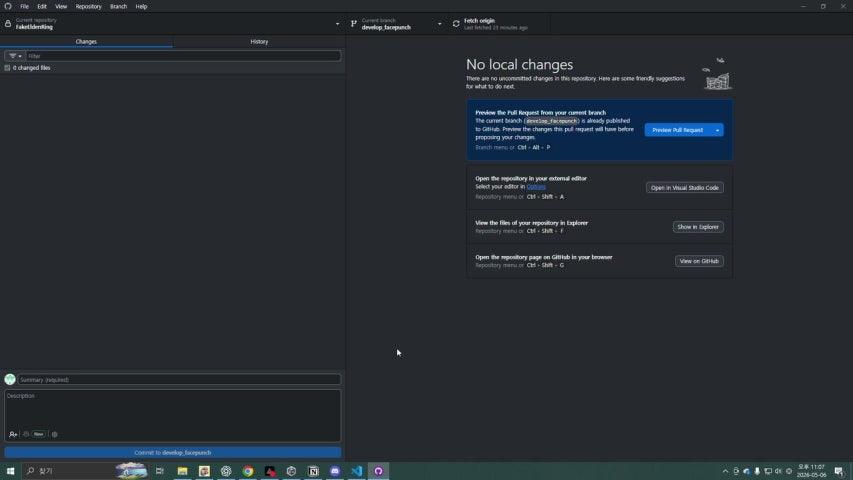Open Google Chrome from the taskbar
853x480 pixels.
click(x=248, y=471)
